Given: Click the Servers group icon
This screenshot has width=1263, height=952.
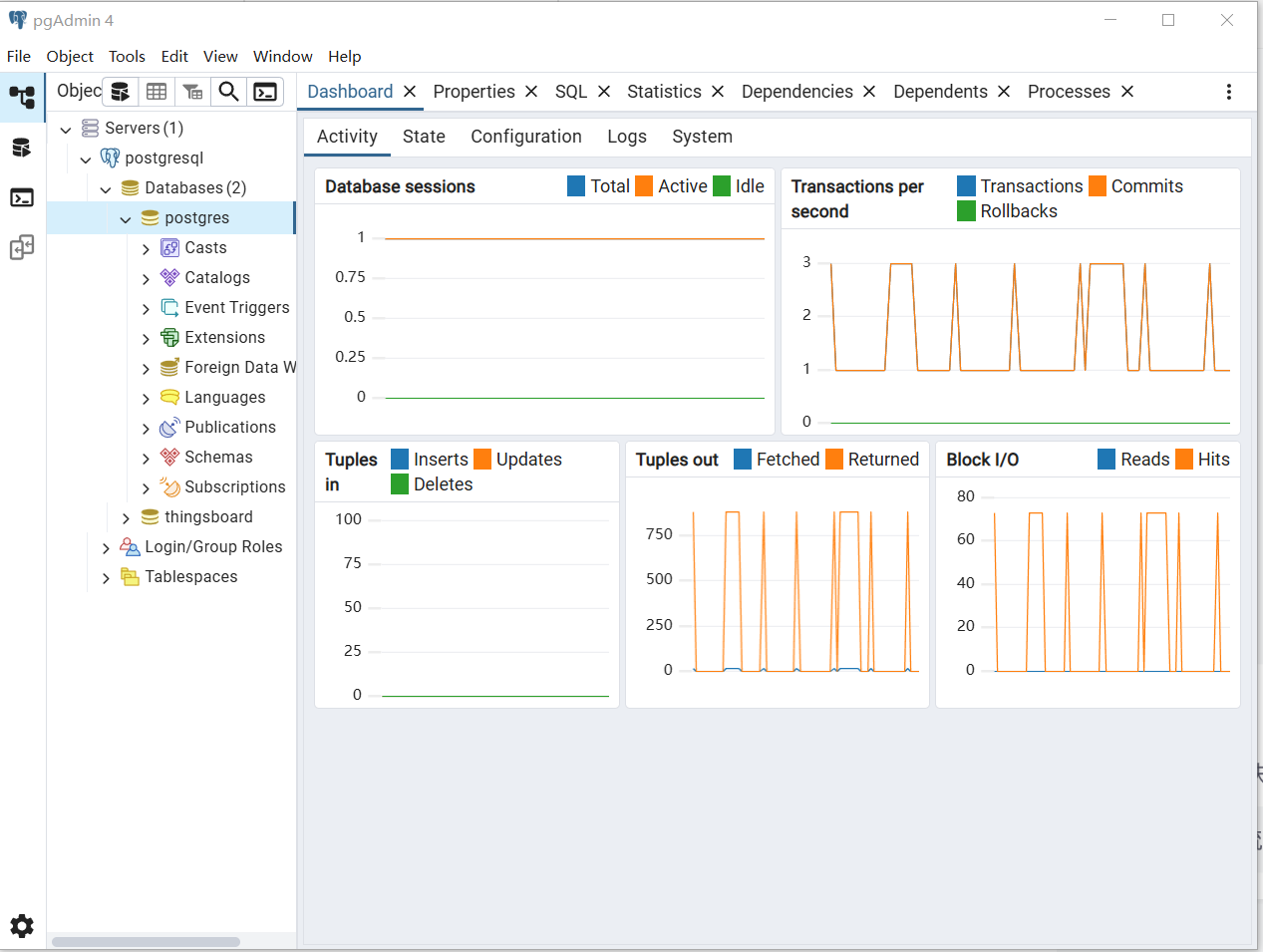Looking at the screenshot, I should [91, 128].
